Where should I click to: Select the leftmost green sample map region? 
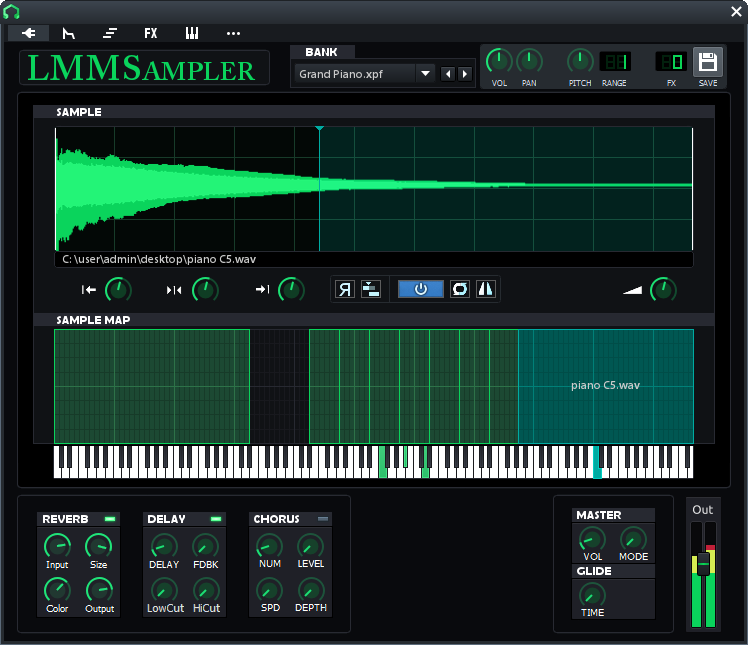tap(152, 386)
